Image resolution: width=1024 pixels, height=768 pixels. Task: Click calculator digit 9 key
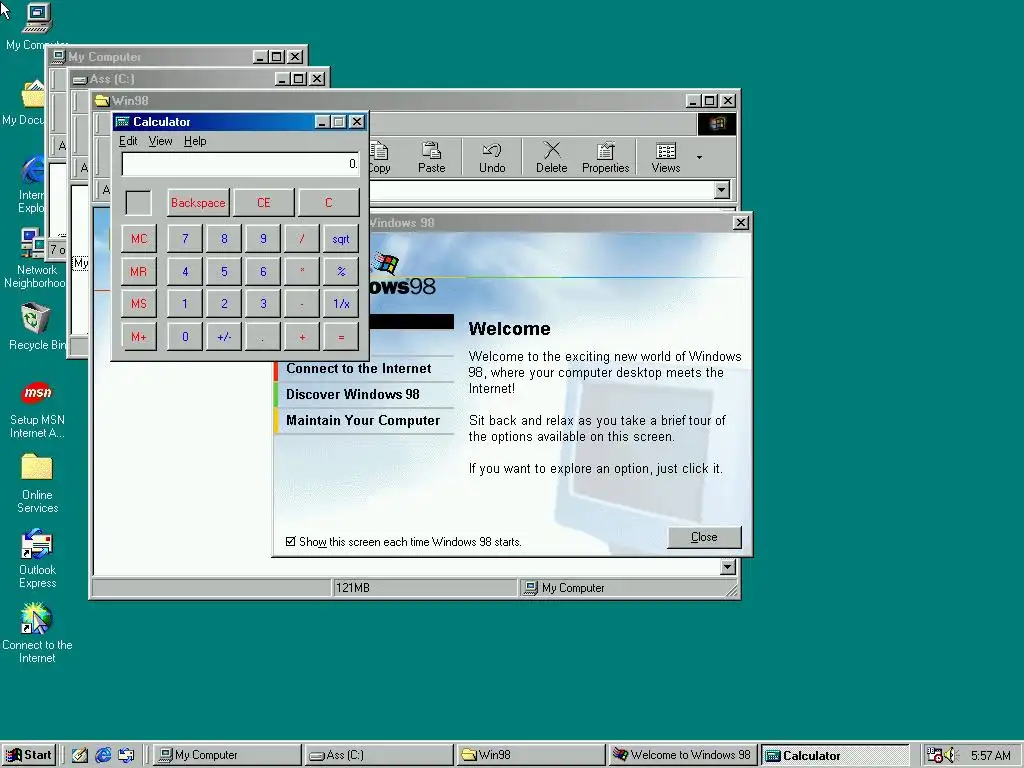pos(263,239)
